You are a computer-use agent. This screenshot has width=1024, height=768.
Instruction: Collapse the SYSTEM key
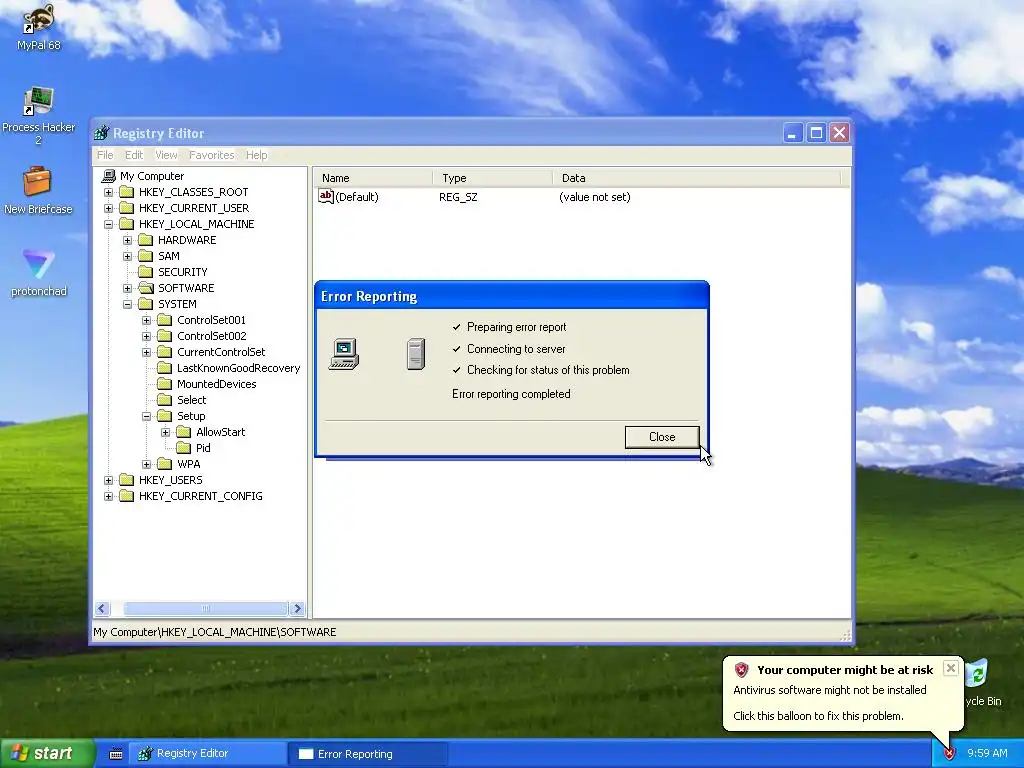127,304
